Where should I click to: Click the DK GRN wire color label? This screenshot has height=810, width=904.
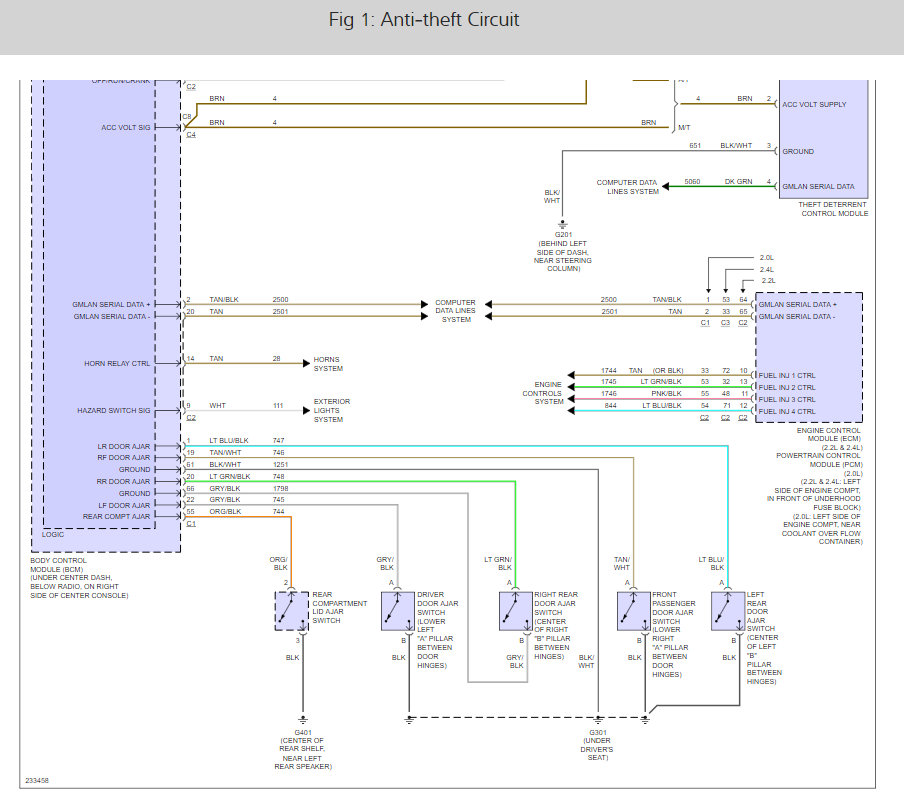click(x=739, y=182)
